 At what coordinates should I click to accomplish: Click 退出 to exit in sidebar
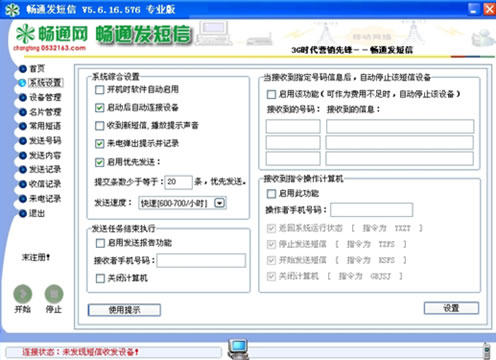[x=37, y=213]
